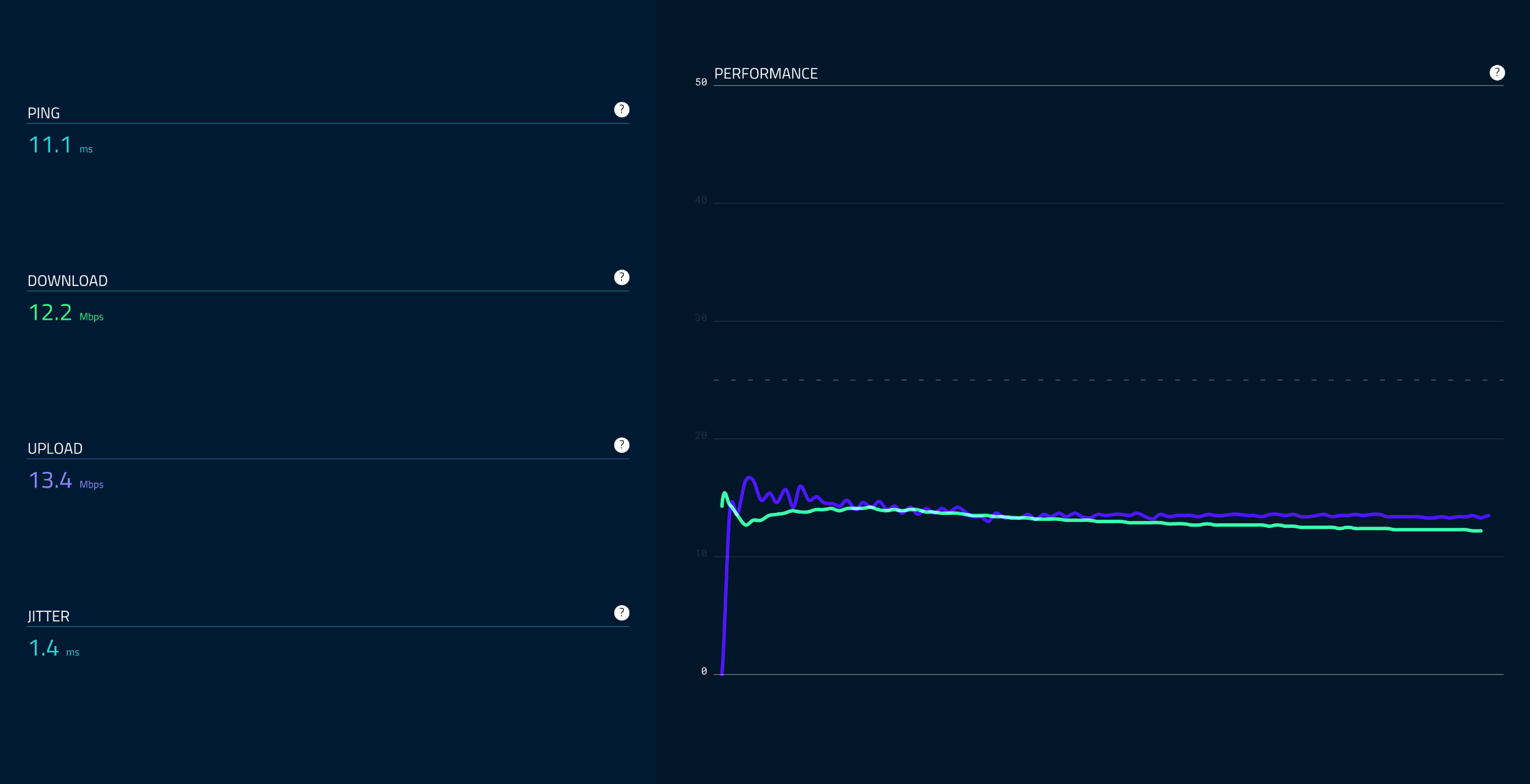The image size is (1530, 784).
Task: Click the 40 gridline axis label
Action: [x=701, y=200]
